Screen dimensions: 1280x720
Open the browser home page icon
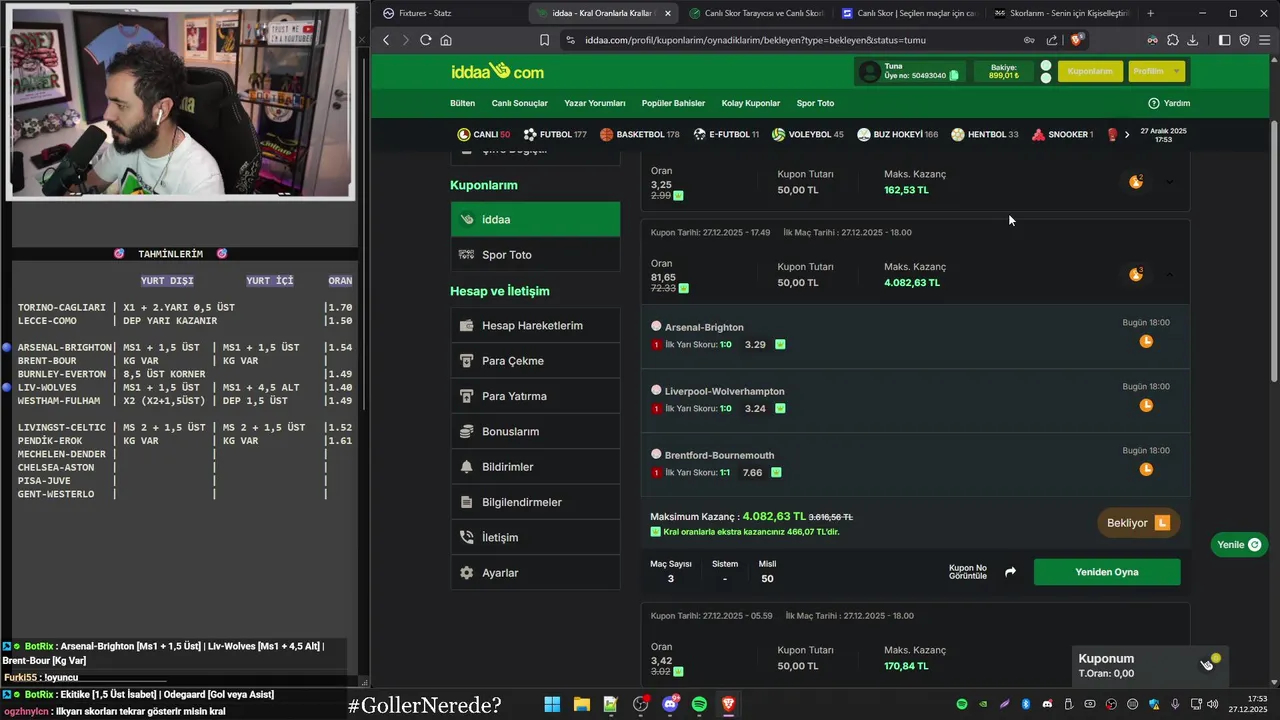(x=446, y=40)
